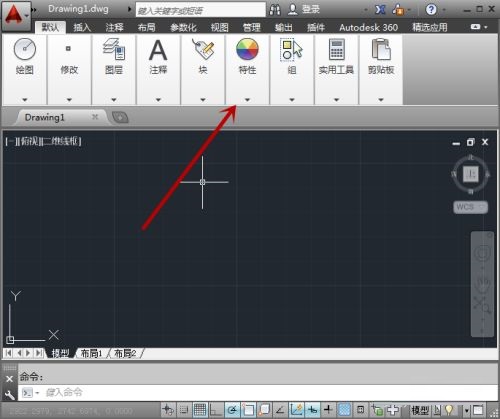Open the AutoCAD application menu
Screen dimensions: 500x419
(x=15, y=15)
